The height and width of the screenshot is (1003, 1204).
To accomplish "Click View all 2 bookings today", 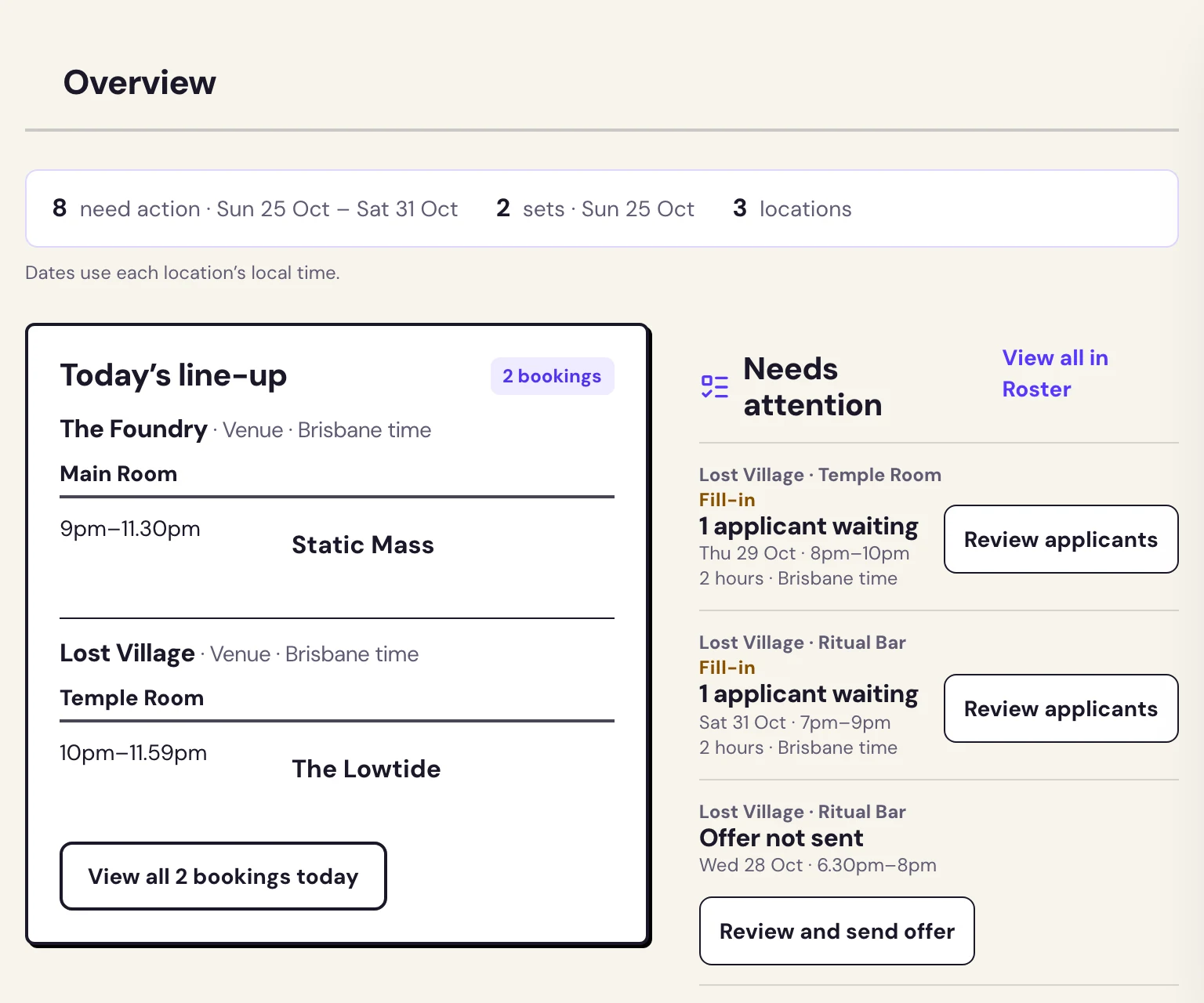I will tap(223, 876).
